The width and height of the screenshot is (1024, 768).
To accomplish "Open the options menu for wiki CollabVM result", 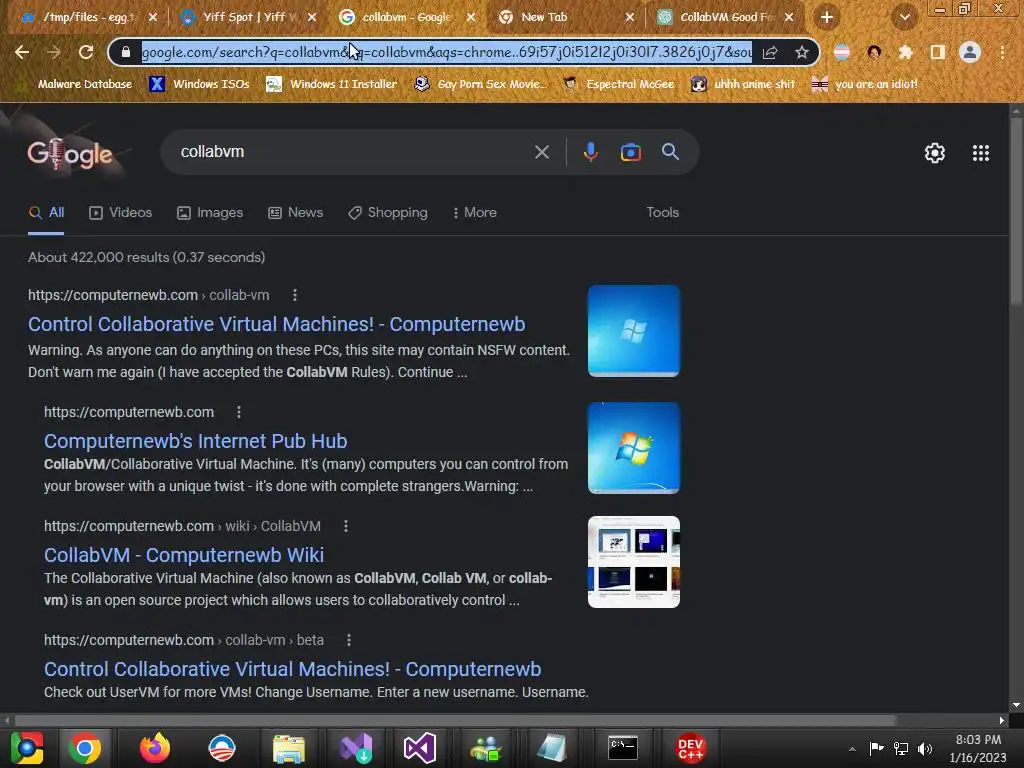I will (x=345, y=526).
